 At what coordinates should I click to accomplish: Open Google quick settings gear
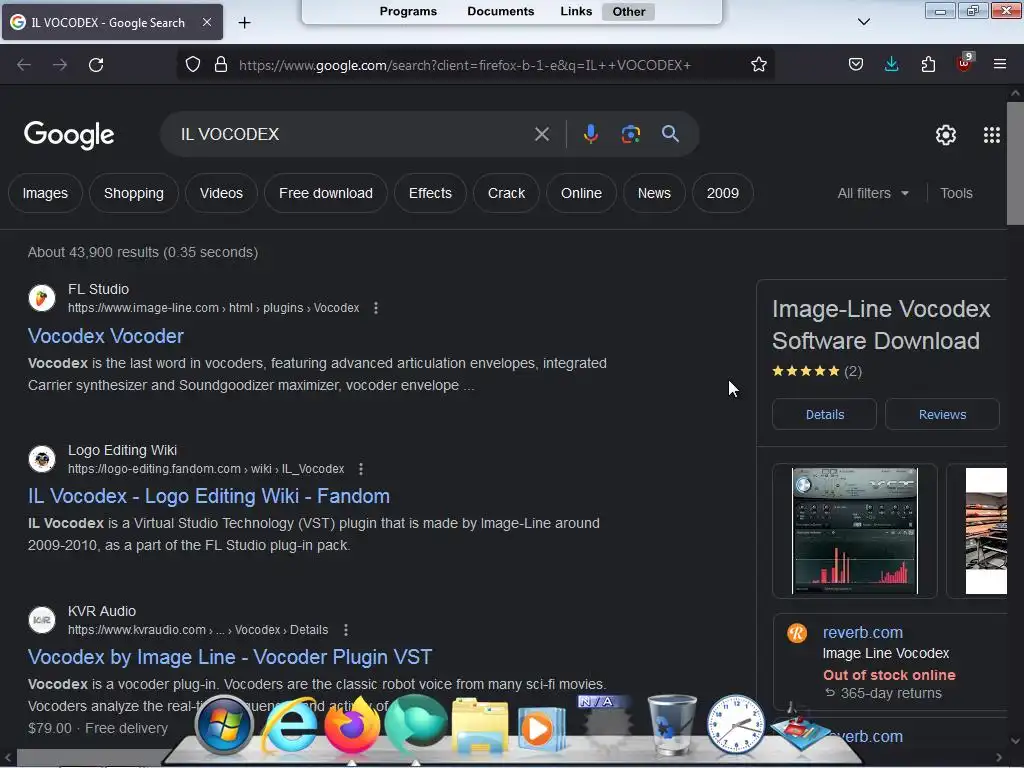point(946,135)
